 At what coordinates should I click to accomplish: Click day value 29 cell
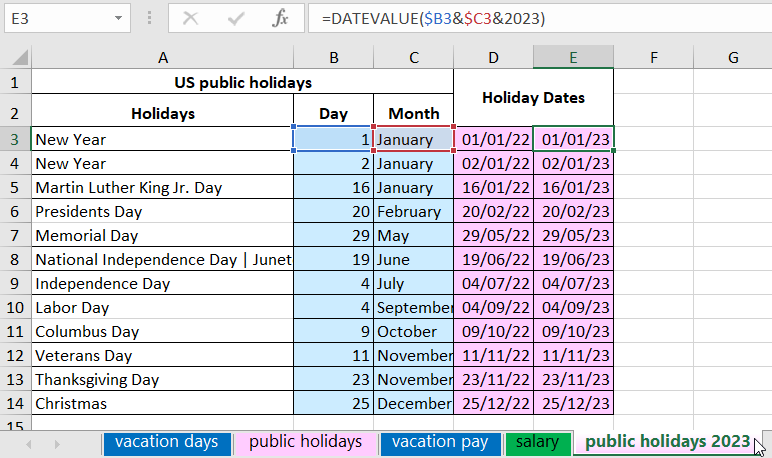(x=333, y=235)
